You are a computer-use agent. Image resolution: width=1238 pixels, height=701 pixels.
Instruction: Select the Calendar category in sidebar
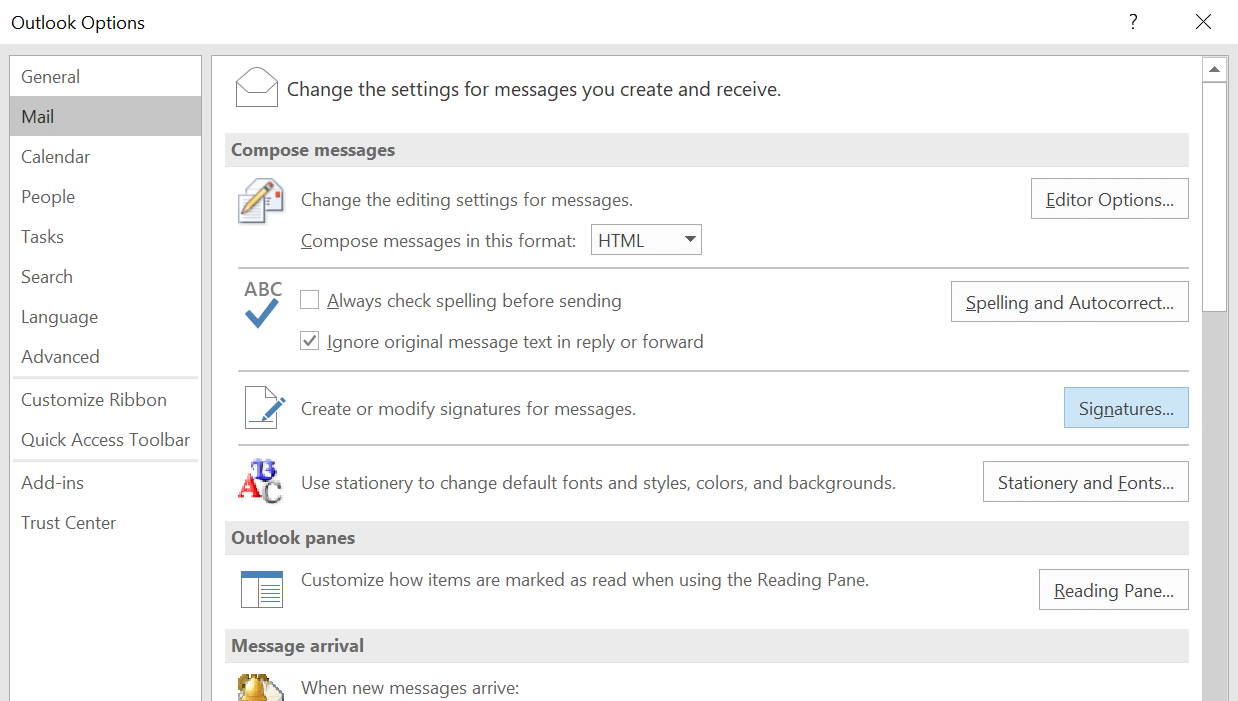(x=56, y=157)
